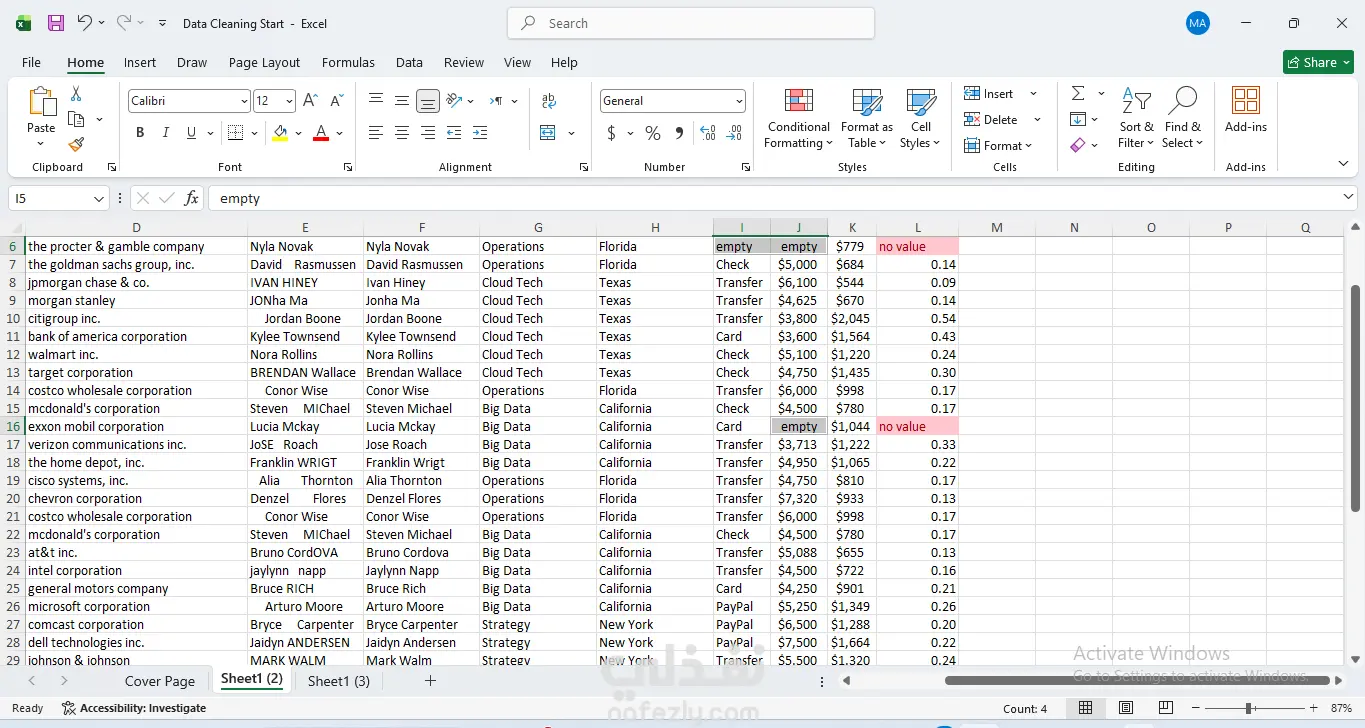This screenshot has height=728, width=1365.
Task: Click the Accounting dollar format icon
Action: 611,133
